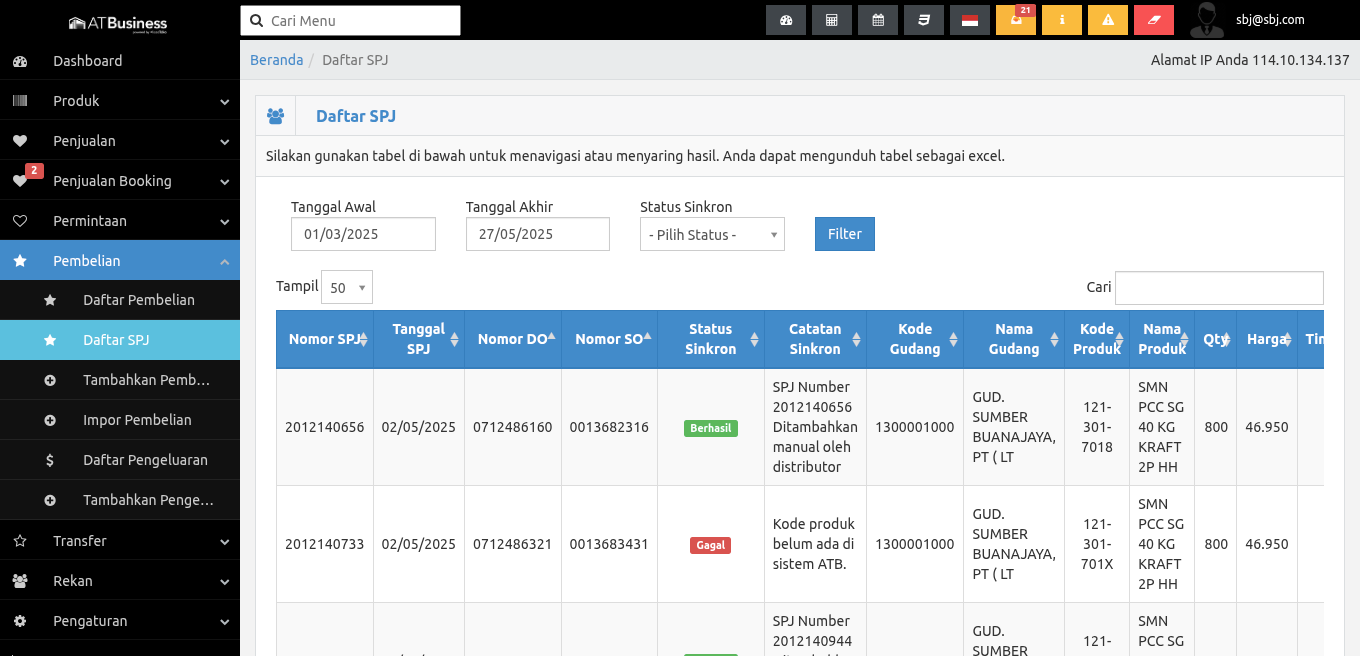The height and width of the screenshot is (656, 1360).
Task: Click the heart icon with badge 2
Action: [20, 181]
